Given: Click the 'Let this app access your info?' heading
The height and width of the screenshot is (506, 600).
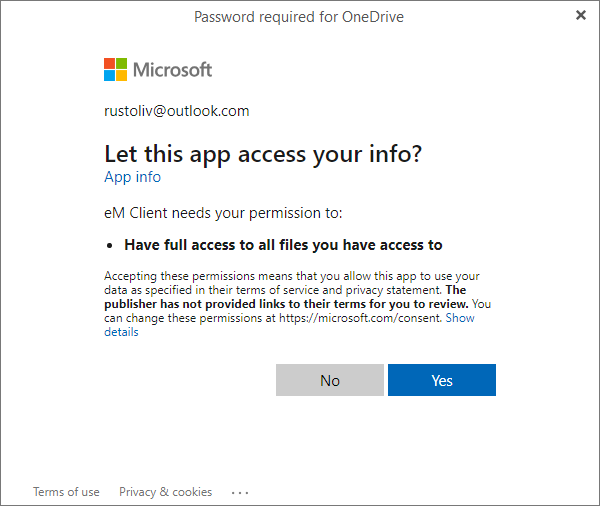Looking at the screenshot, I should (x=264, y=153).
